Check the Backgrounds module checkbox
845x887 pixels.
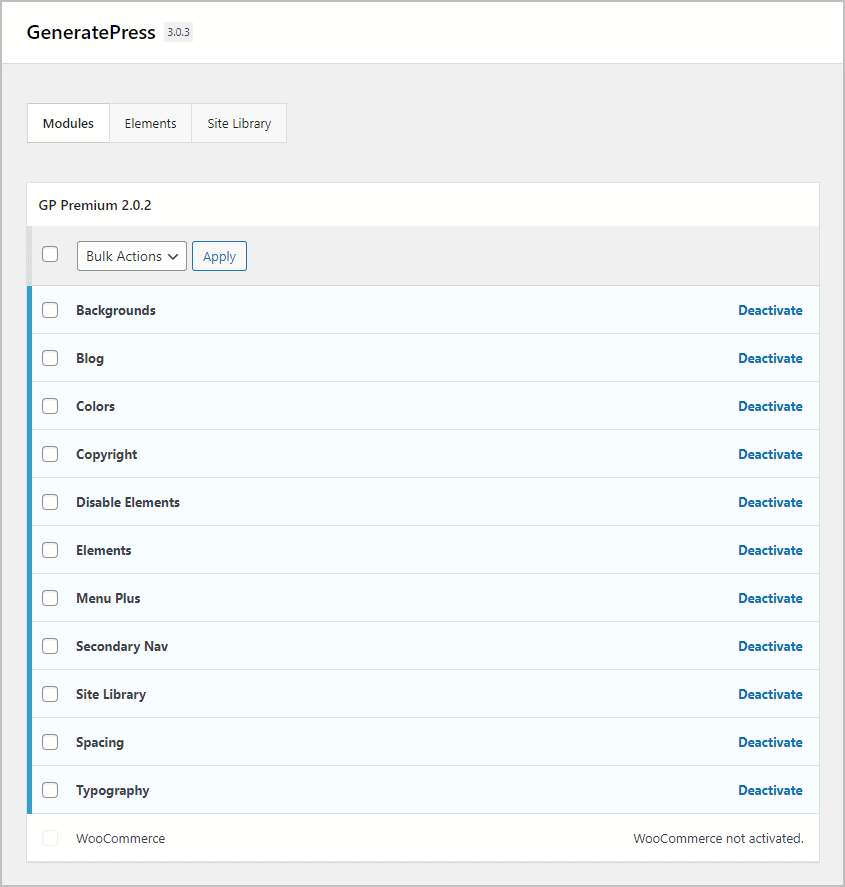50,310
